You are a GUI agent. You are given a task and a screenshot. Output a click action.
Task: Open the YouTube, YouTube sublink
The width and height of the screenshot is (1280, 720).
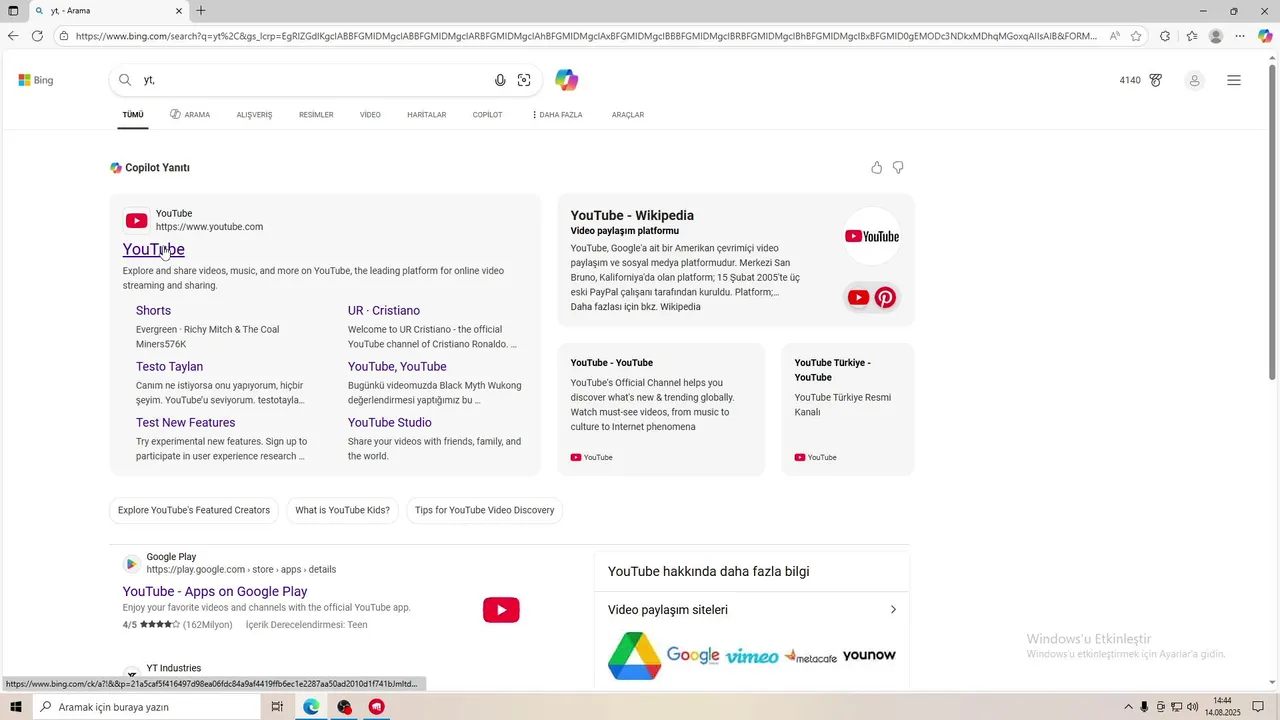397,367
